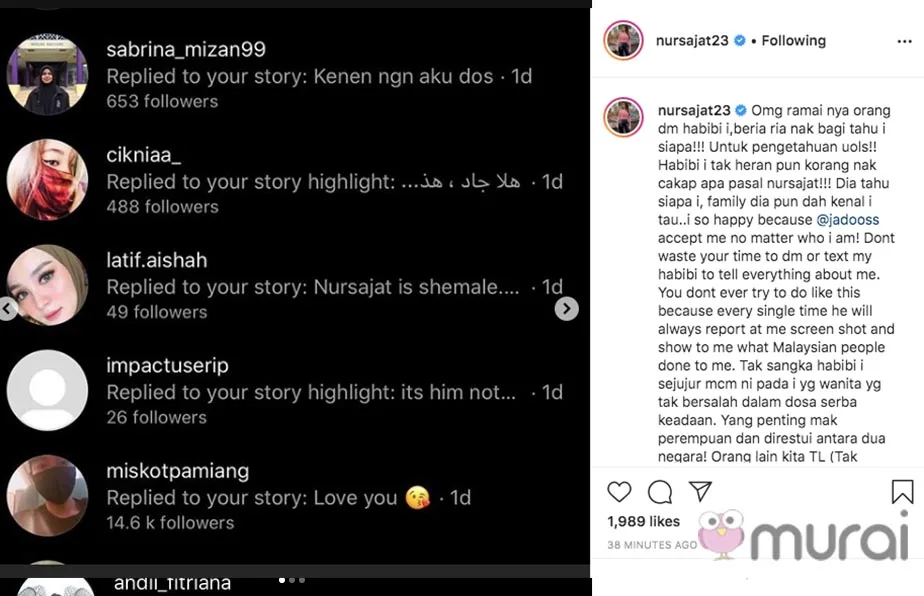924x596 pixels.
Task: View the 1,989 likes list
Action: click(x=643, y=521)
